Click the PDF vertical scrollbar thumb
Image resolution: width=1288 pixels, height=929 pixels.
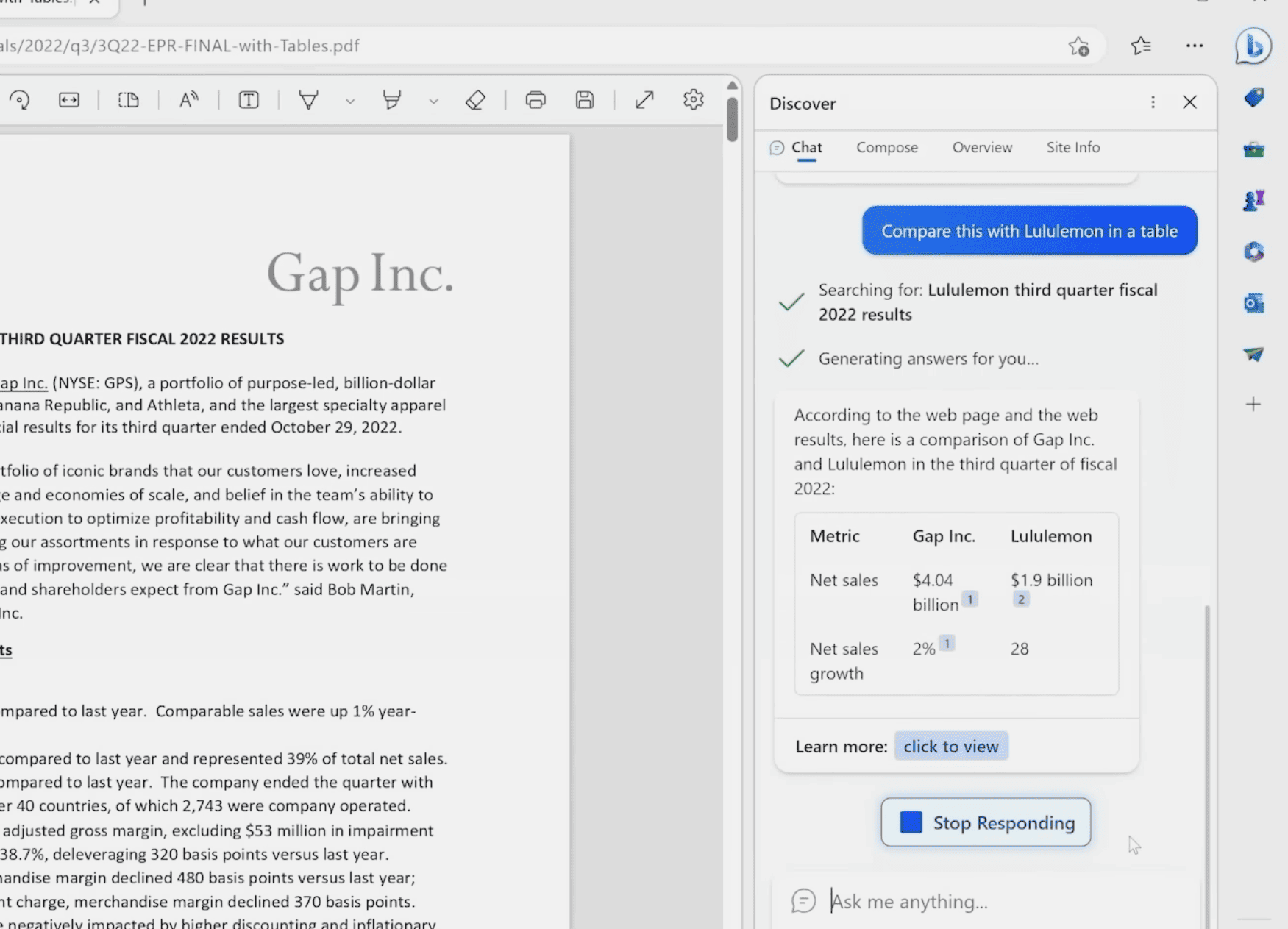[x=732, y=118]
